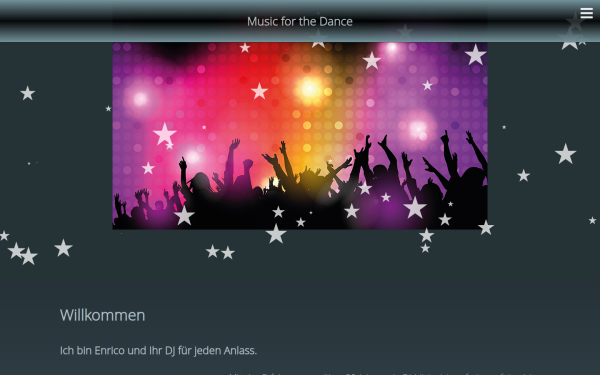Click the 'Music for the Dance' site title
The image size is (600, 375).
pyautogui.click(x=300, y=21)
